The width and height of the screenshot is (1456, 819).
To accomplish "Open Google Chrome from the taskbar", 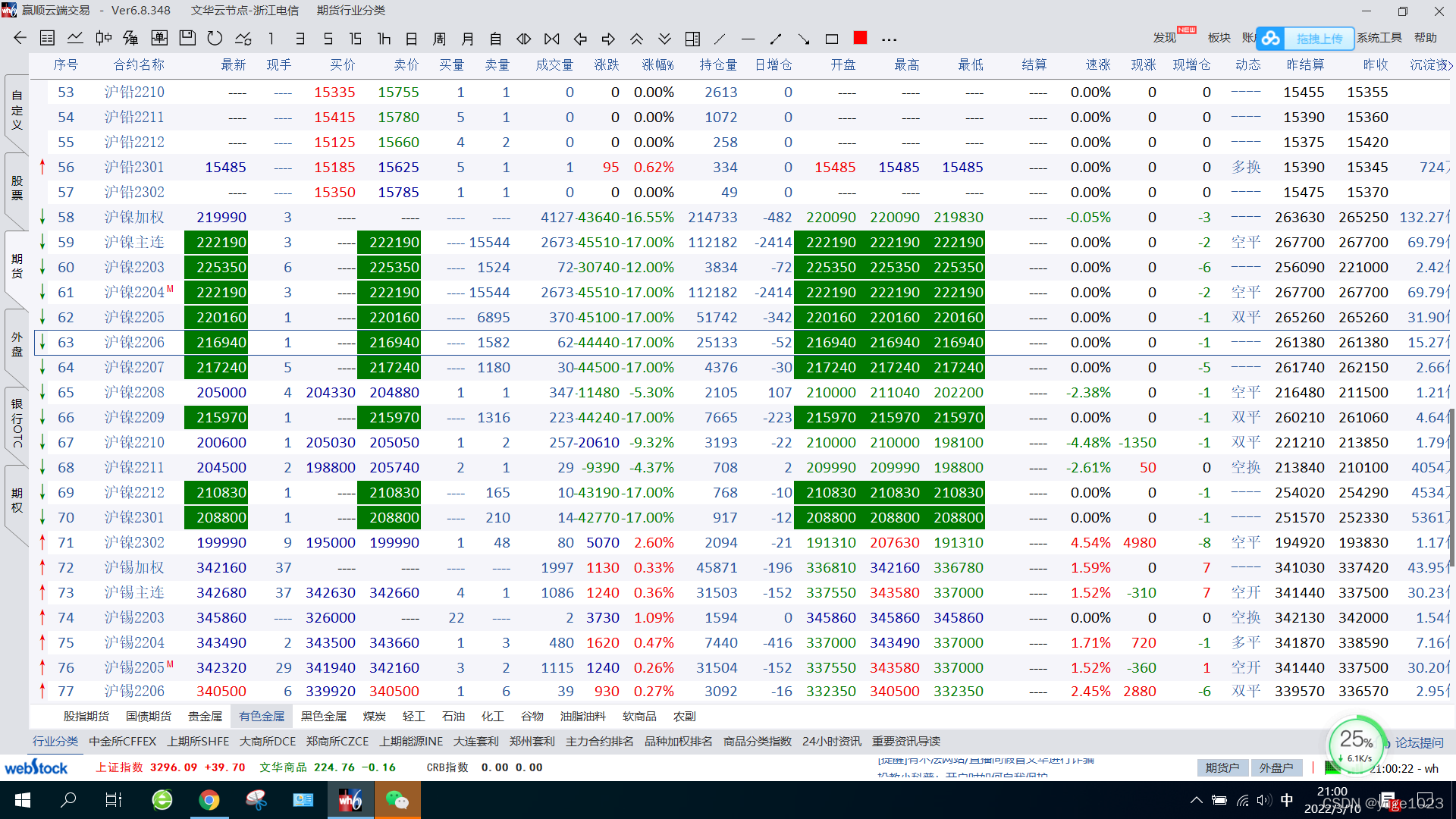I will pos(209,800).
